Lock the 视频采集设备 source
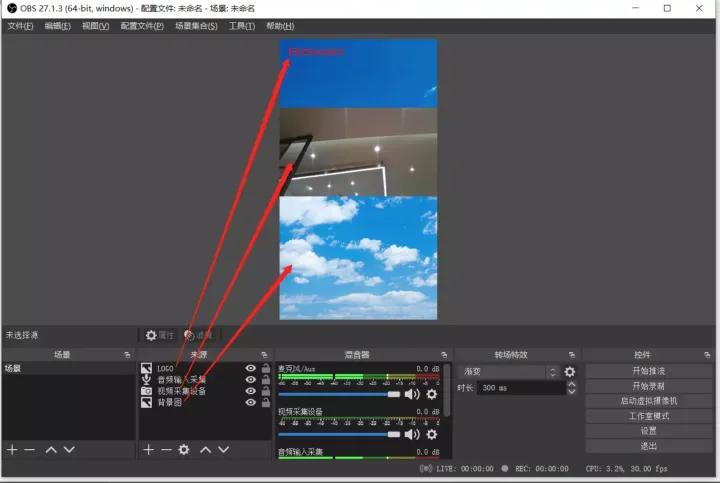Screen dimensions: 720x483 click(x=265, y=391)
